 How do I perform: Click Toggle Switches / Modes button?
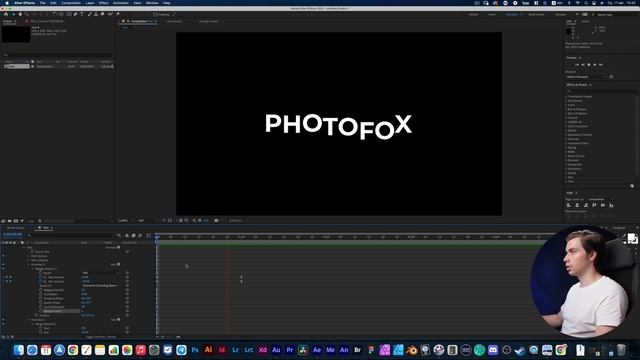click(x=100, y=337)
